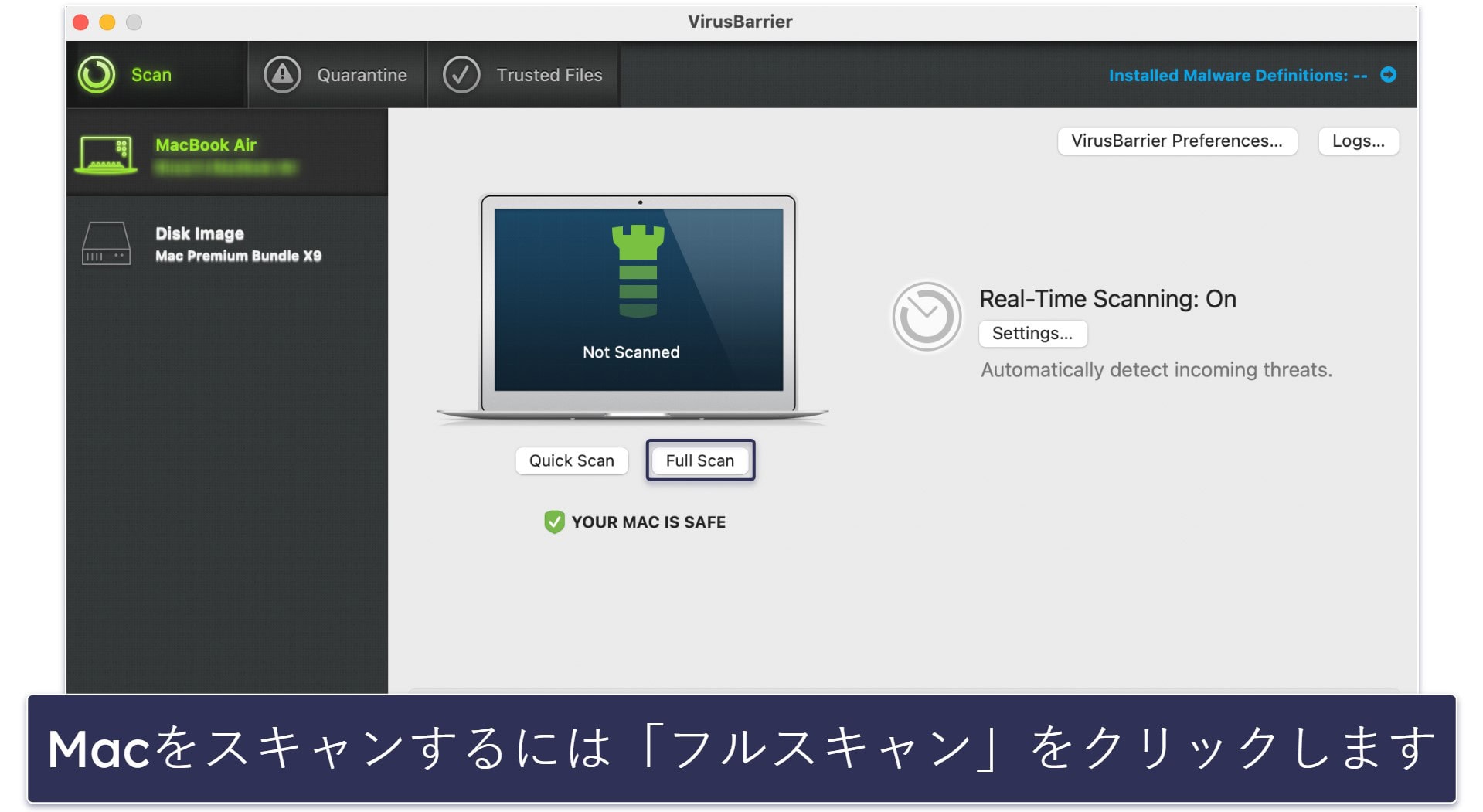Image resolution: width=1483 pixels, height=812 pixels.
Task: Open the Trusted Files tab
Action: click(524, 75)
